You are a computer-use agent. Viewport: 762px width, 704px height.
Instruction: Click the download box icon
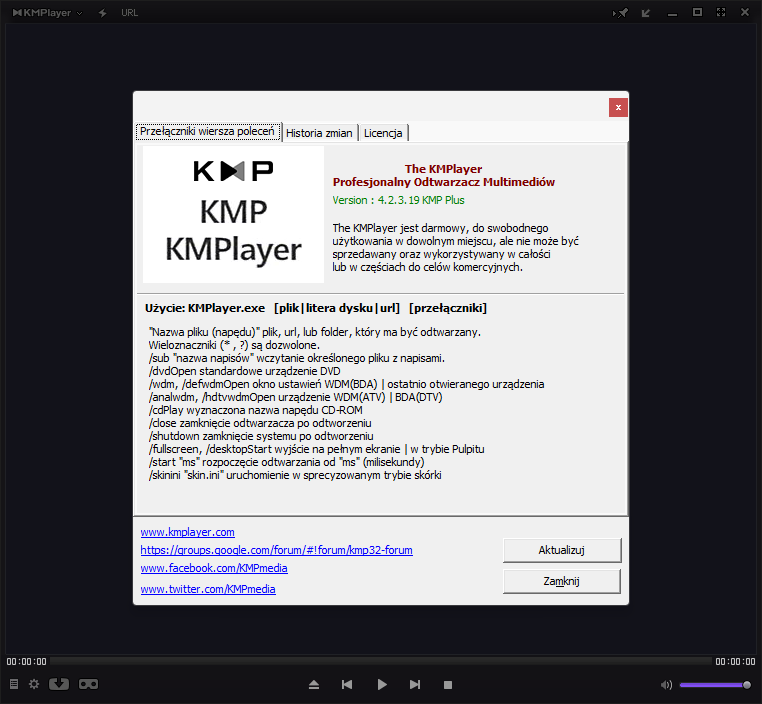(x=59, y=684)
